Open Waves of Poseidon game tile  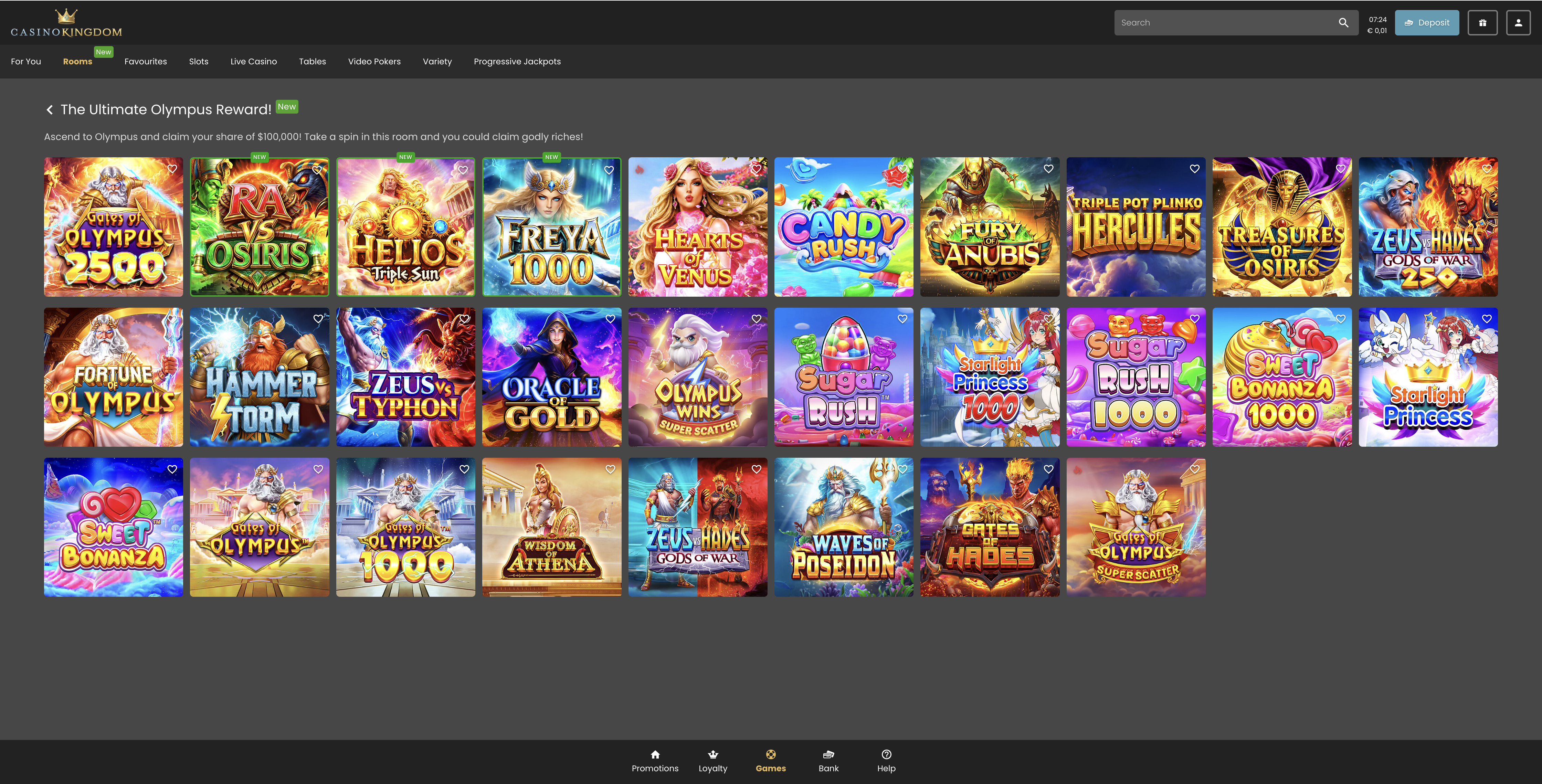click(843, 527)
